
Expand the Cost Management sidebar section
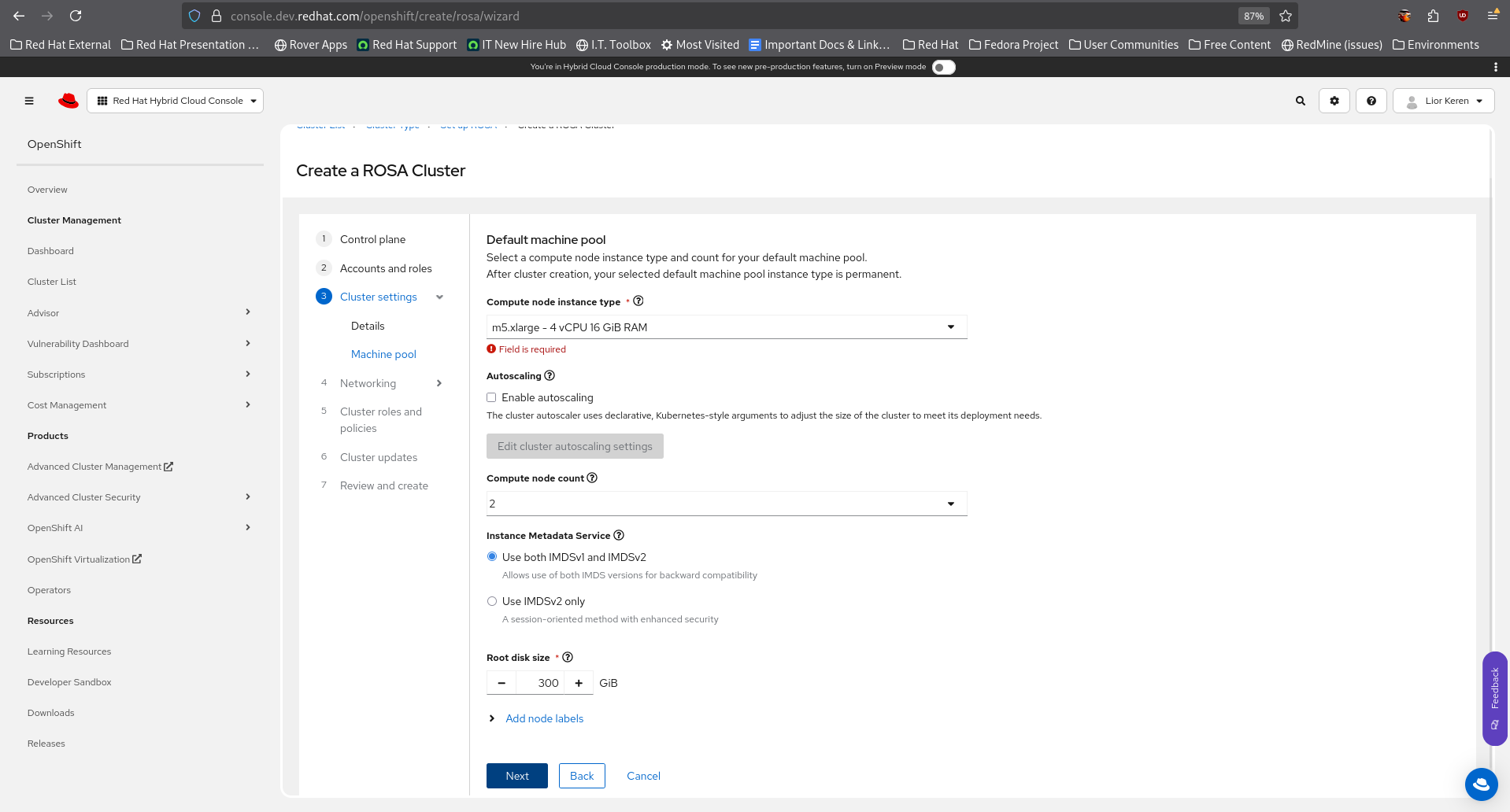[x=248, y=404]
